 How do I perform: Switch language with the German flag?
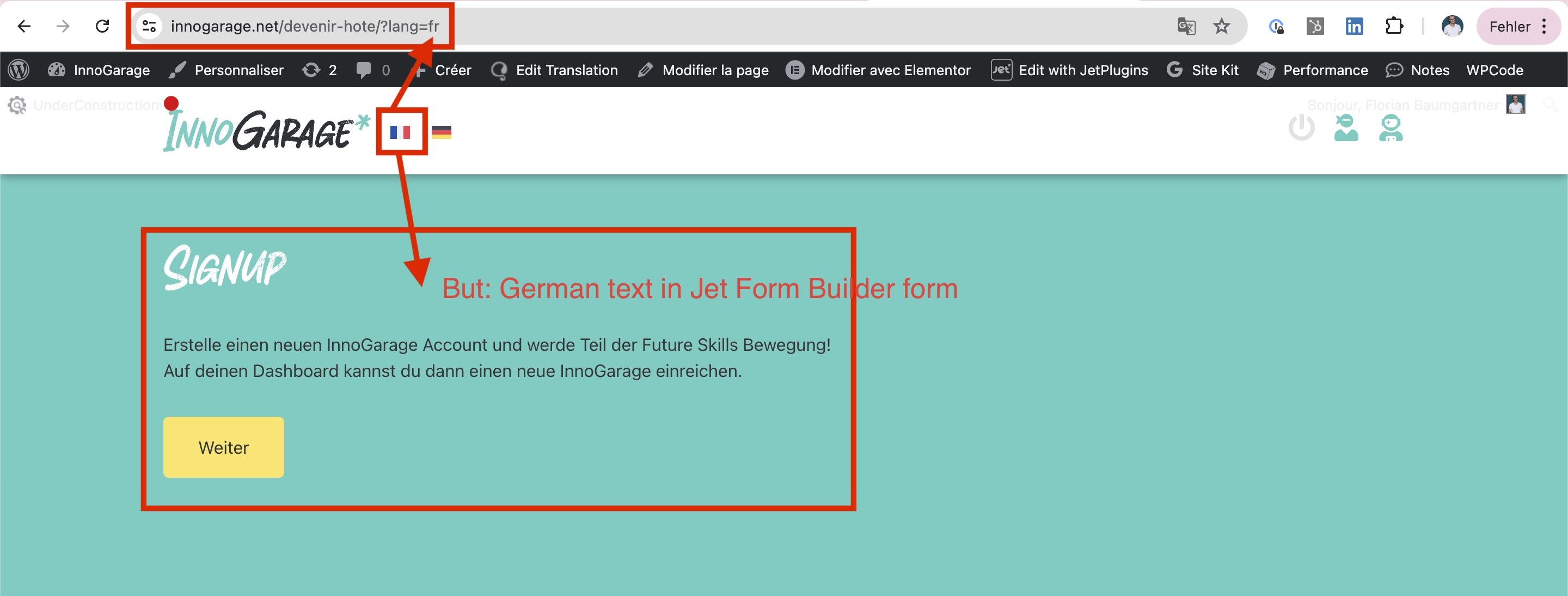click(442, 131)
